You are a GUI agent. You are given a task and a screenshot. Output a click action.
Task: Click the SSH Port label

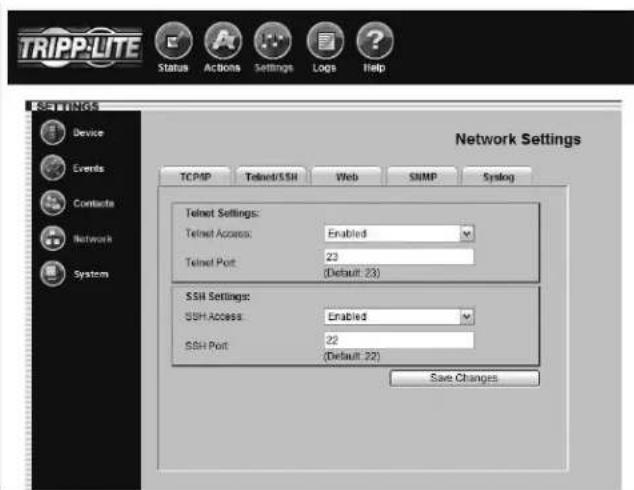click(207, 346)
